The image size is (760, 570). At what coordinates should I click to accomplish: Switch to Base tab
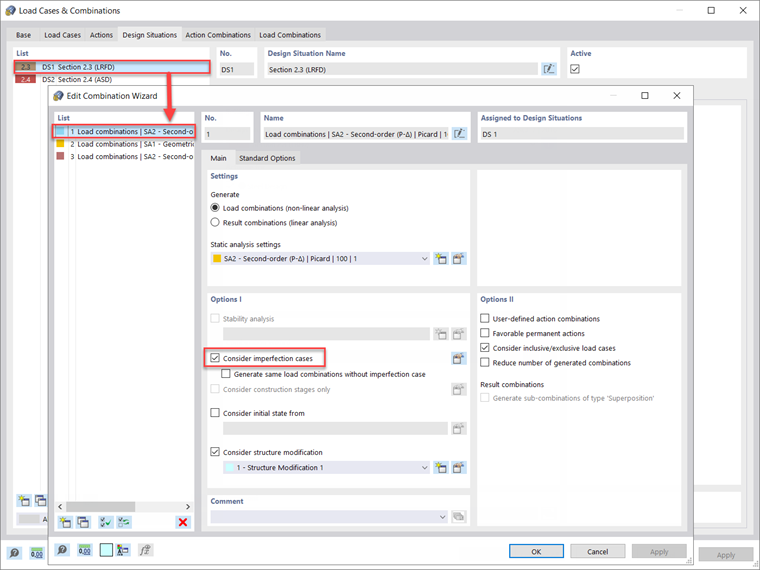coord(23,35)
